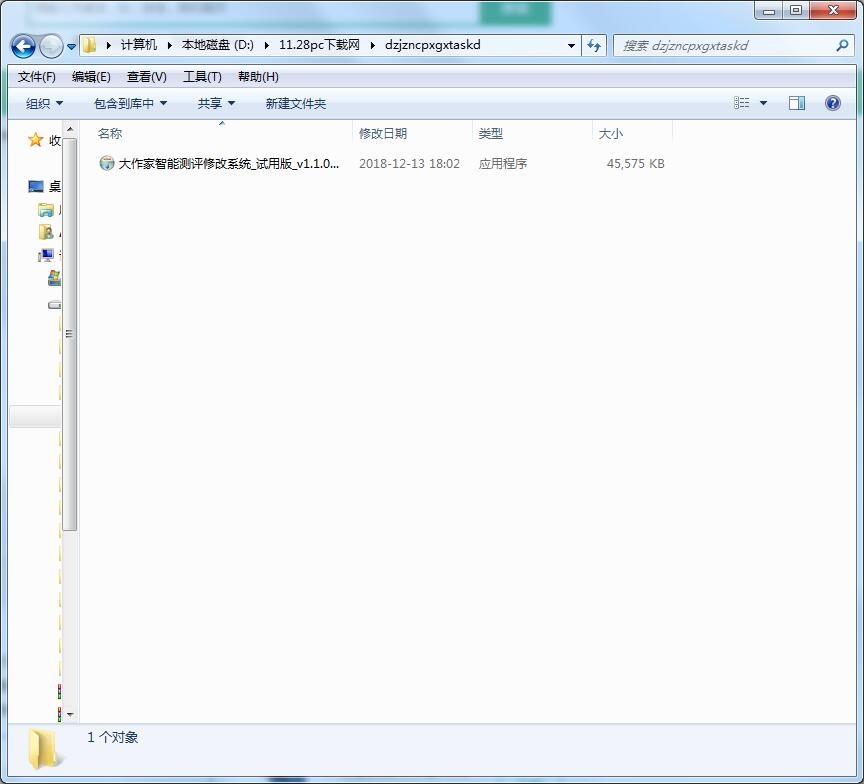This screenshot has height=784, width=864.
Task: Open address bar history dropdown
Action: coord(571,46)
